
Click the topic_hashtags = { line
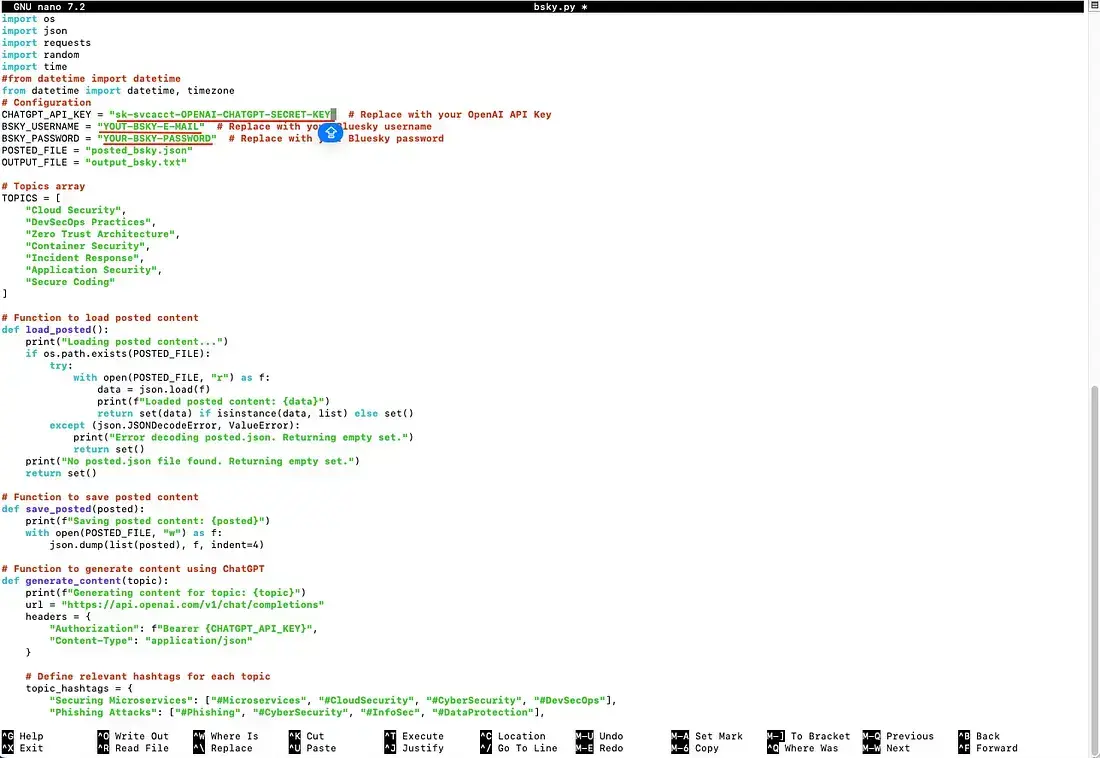(x=79, y=688)
